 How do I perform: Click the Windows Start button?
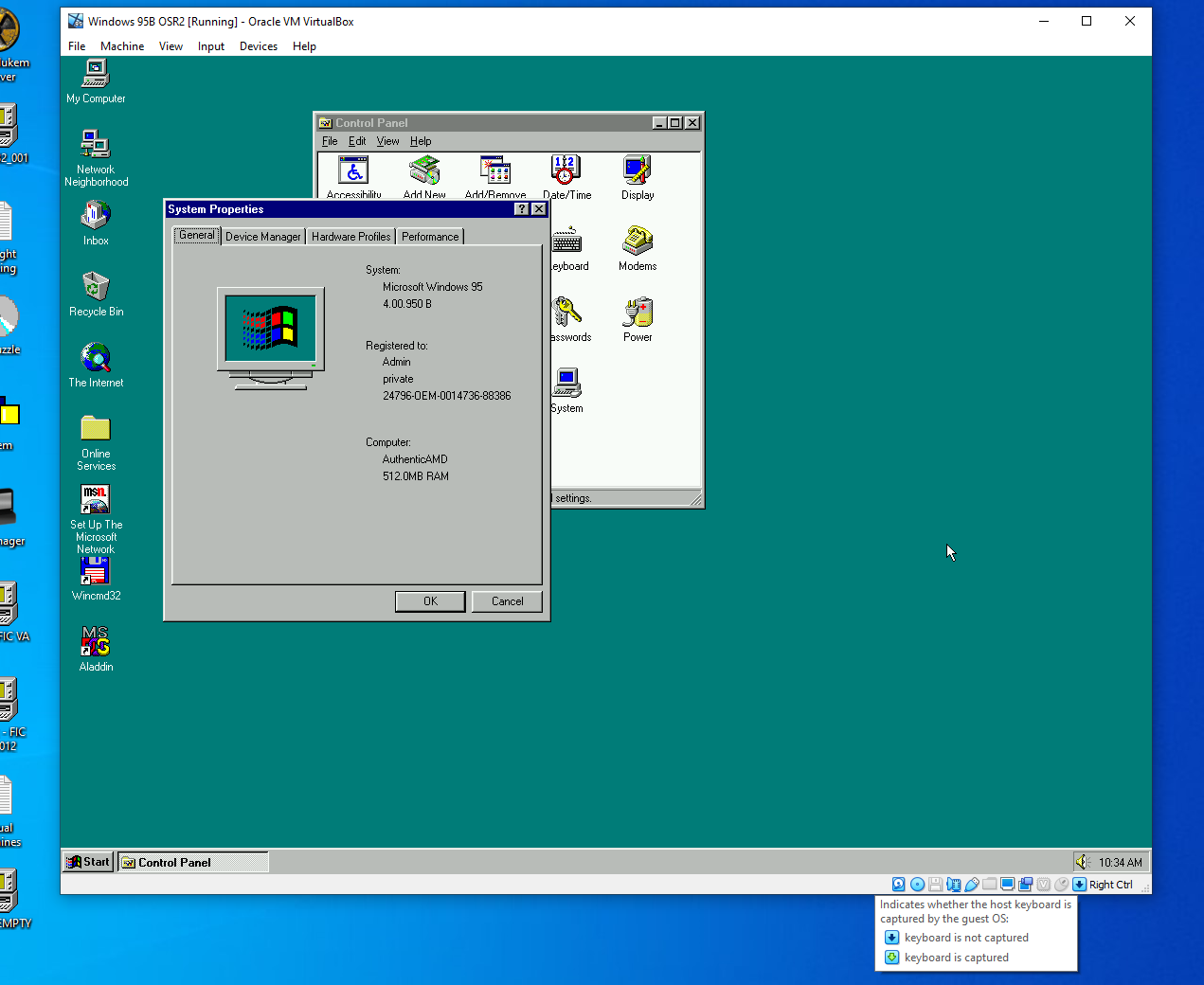(x=86, y=861)
